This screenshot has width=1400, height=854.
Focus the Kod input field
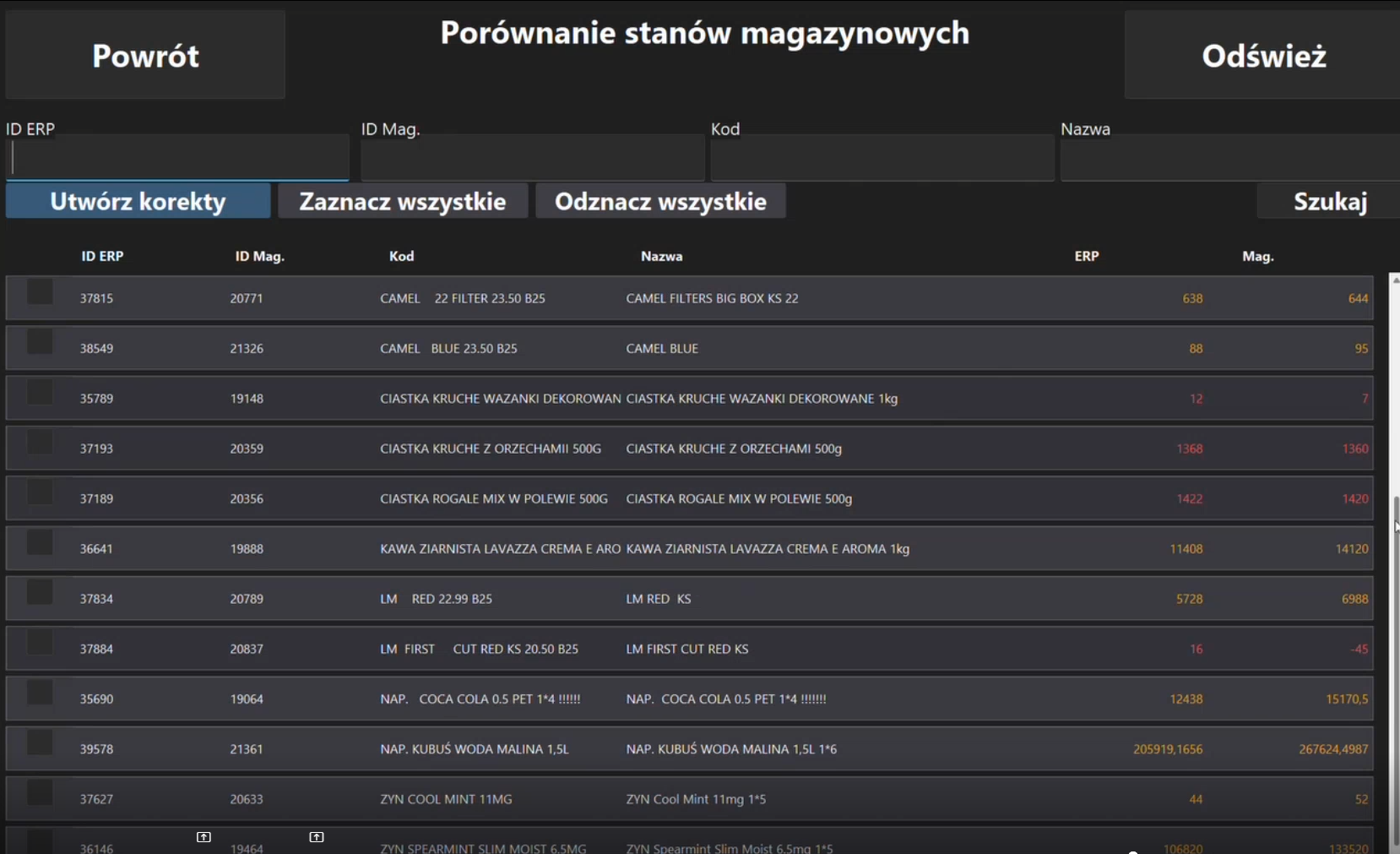coord(882,158)
